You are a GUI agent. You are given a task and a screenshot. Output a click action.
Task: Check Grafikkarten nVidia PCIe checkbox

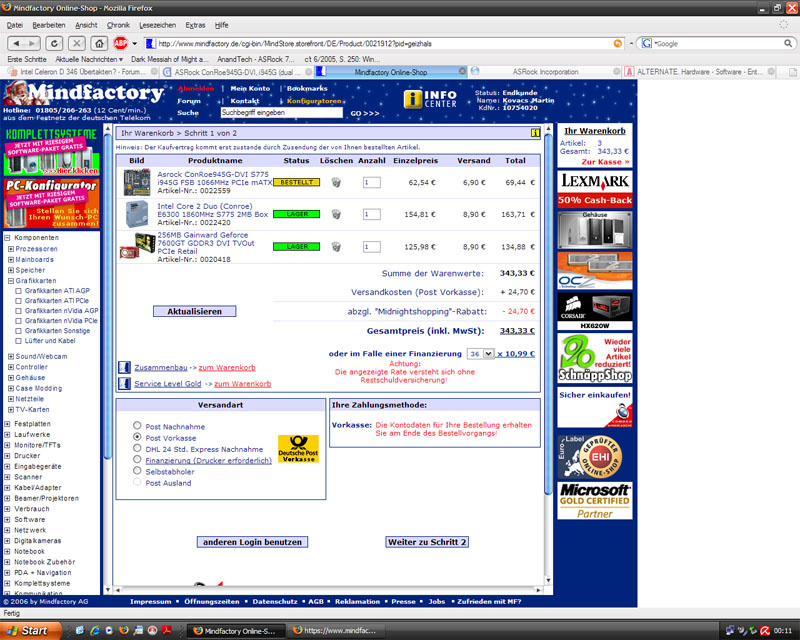coord(18,321)
